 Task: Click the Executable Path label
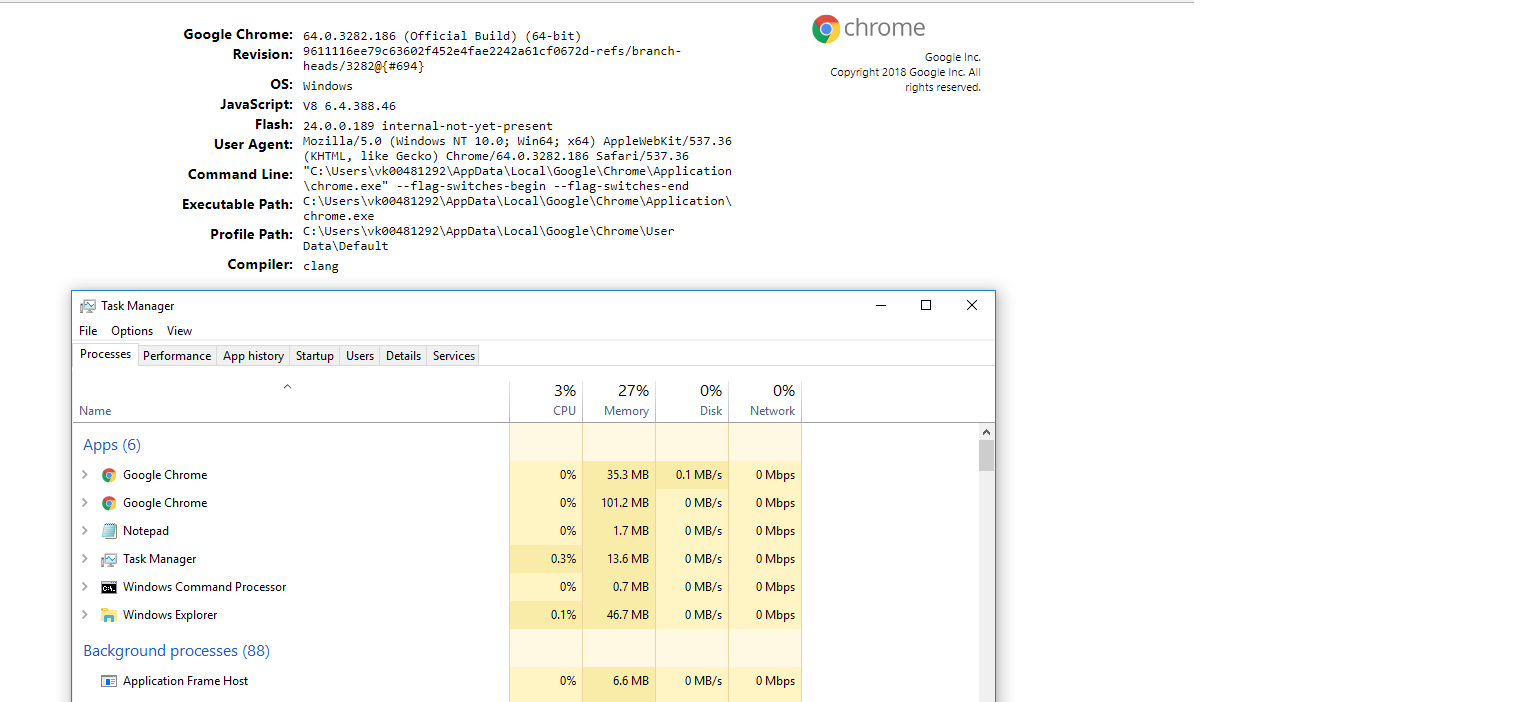point(237,204)
